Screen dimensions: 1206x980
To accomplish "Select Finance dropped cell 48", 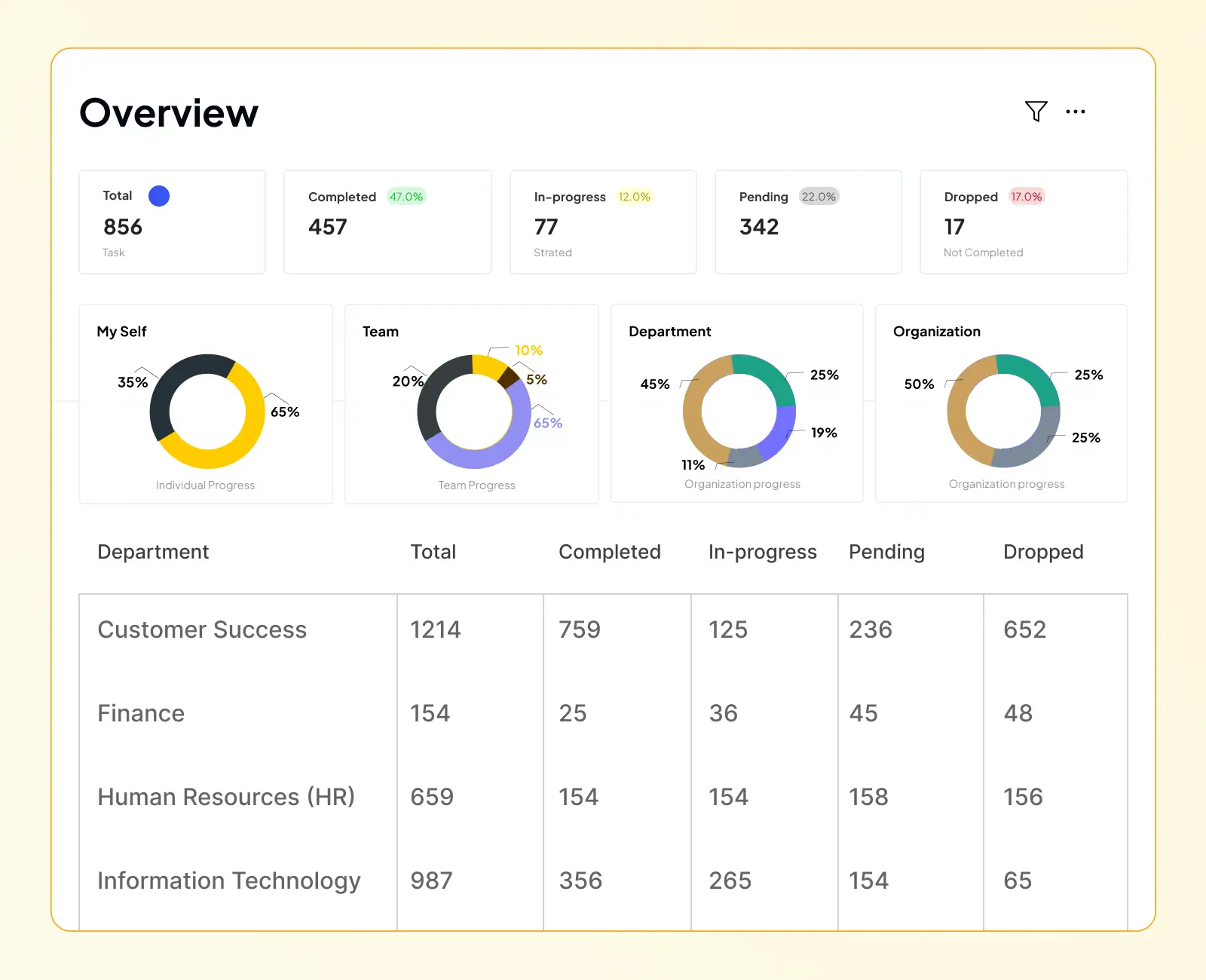I will click(1018, 713).
